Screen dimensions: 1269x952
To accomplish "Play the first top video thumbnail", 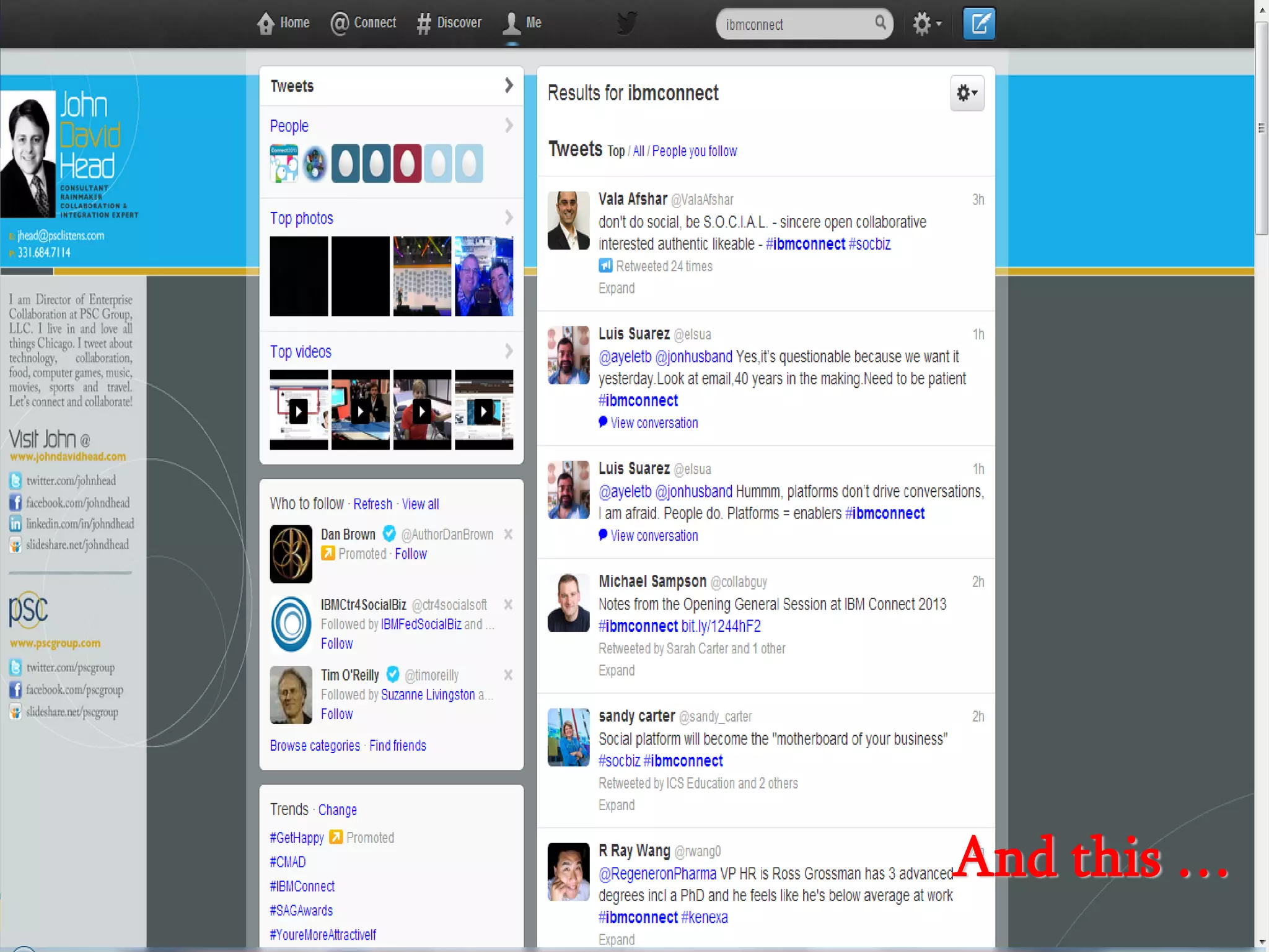I will (x=299, y=410).
